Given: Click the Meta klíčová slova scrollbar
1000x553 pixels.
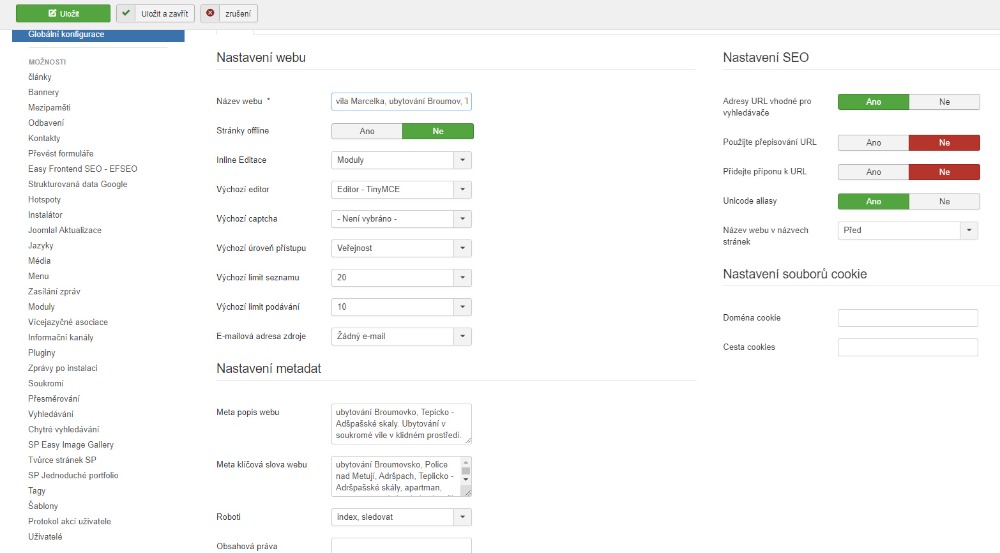Looking at the screenshot, I should pyautogui.click(x=465, y=477).
